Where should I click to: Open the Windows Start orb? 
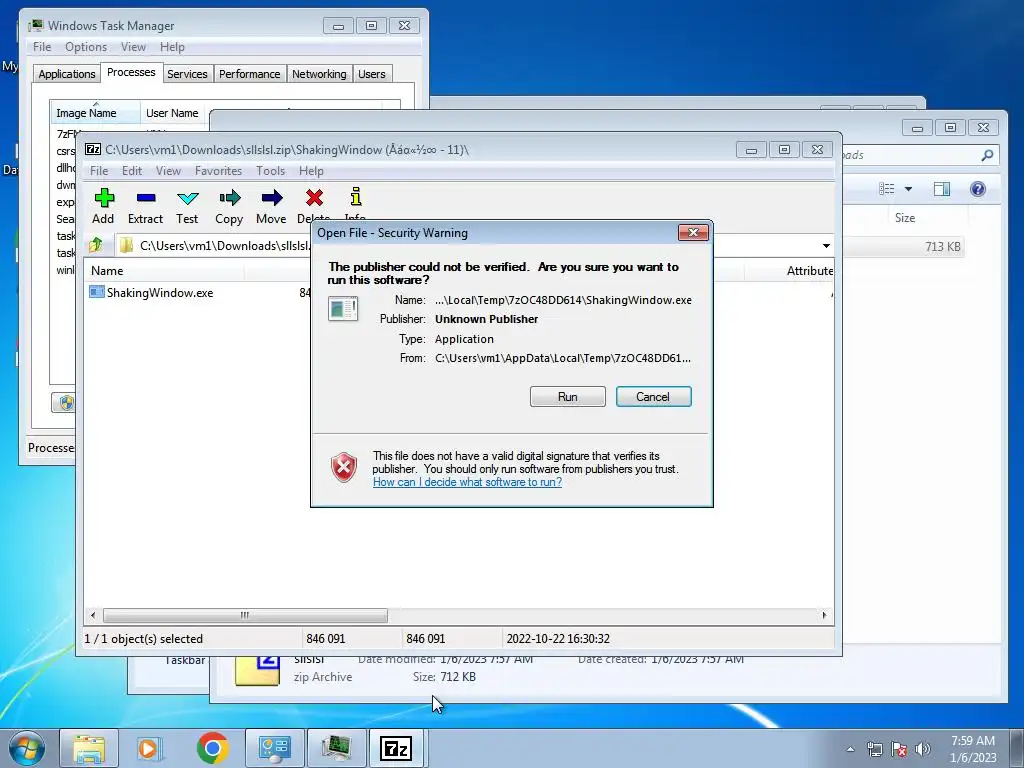click(x=27, y=748)
